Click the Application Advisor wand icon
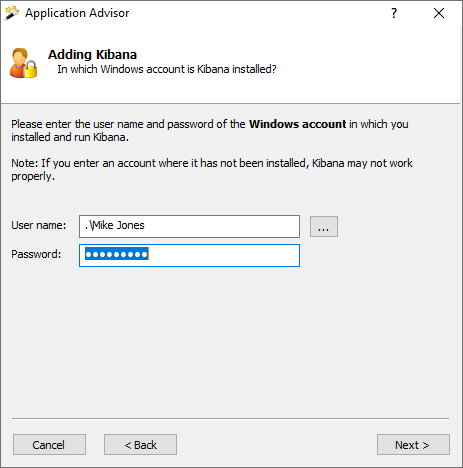This screenshot has height=468, width=463. tap(12, 13)
